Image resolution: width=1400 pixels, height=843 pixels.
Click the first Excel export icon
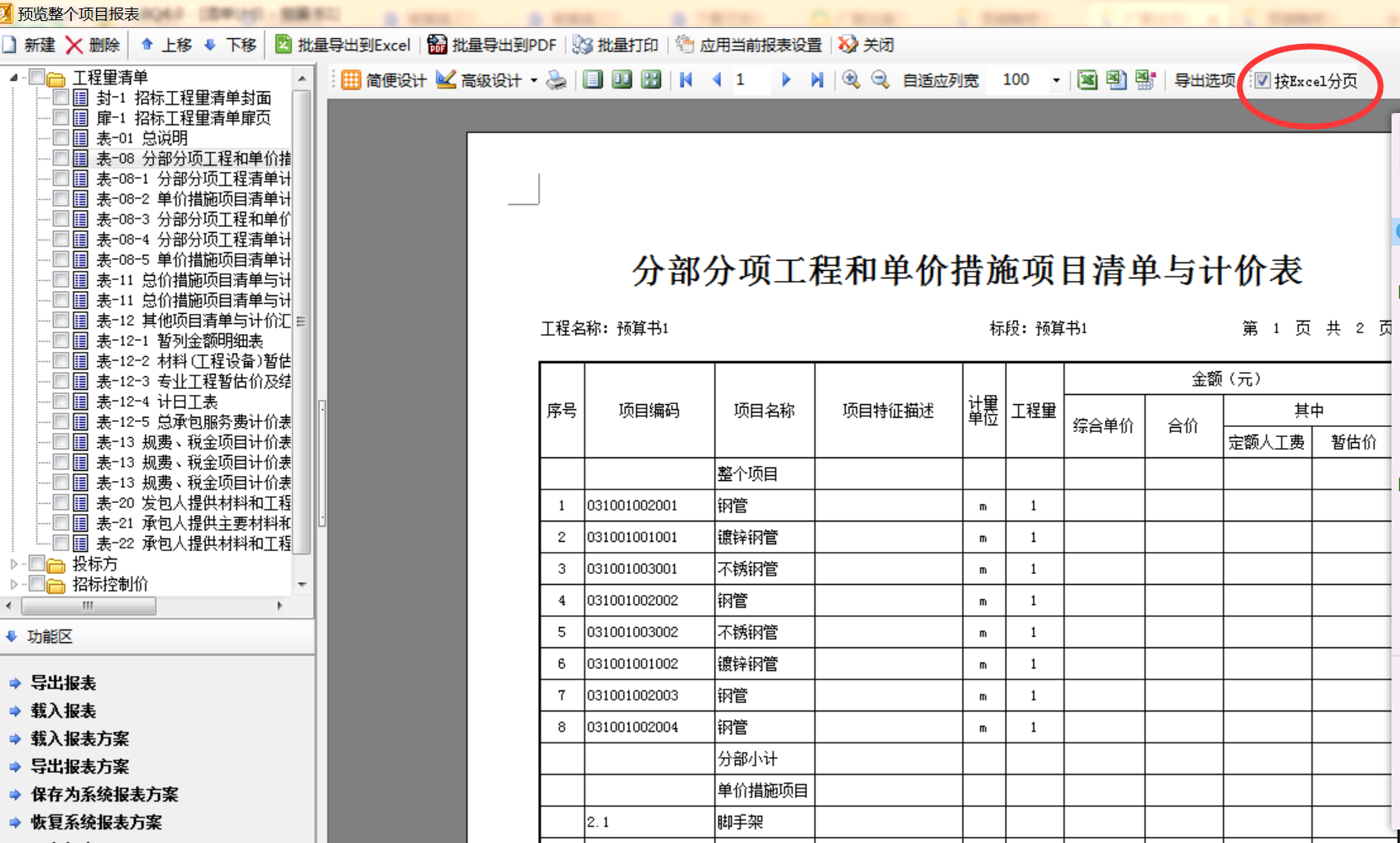pos(1088,80)
